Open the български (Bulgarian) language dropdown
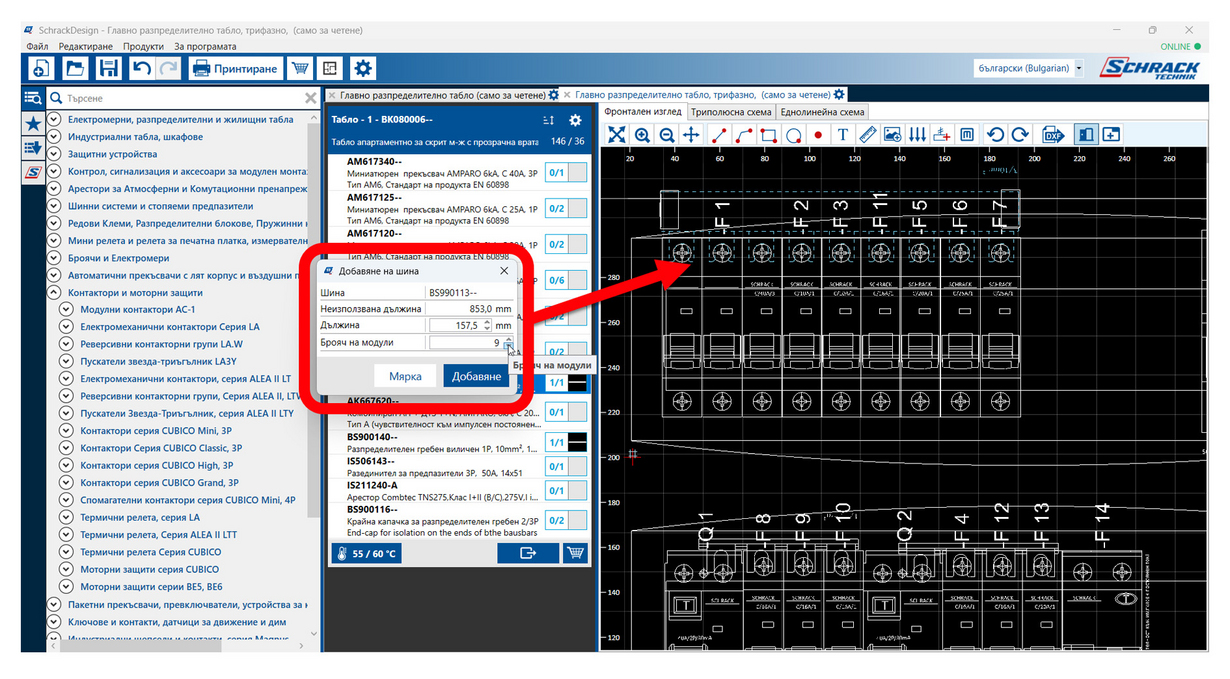Viewport: 1230px width, 679px height. pos(1028,68)
